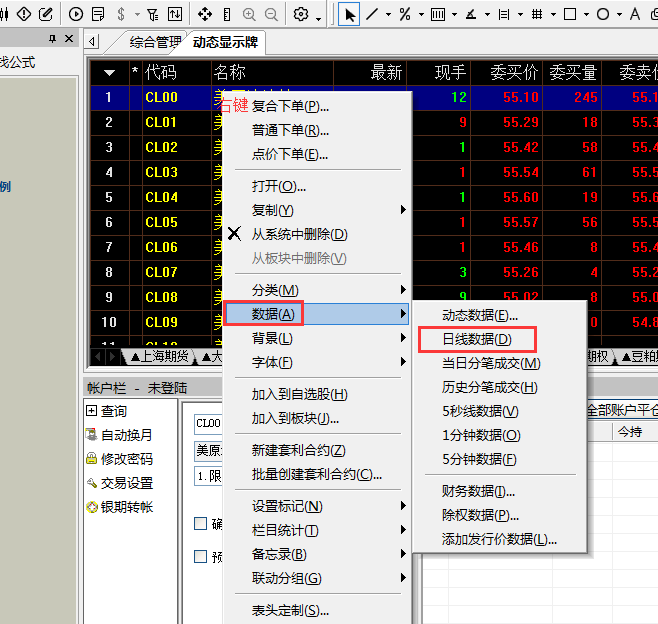The width and height of the screenshot is (658, 624).
Task: Select the text 'A' annotation tool
Action: coord(635,14)
